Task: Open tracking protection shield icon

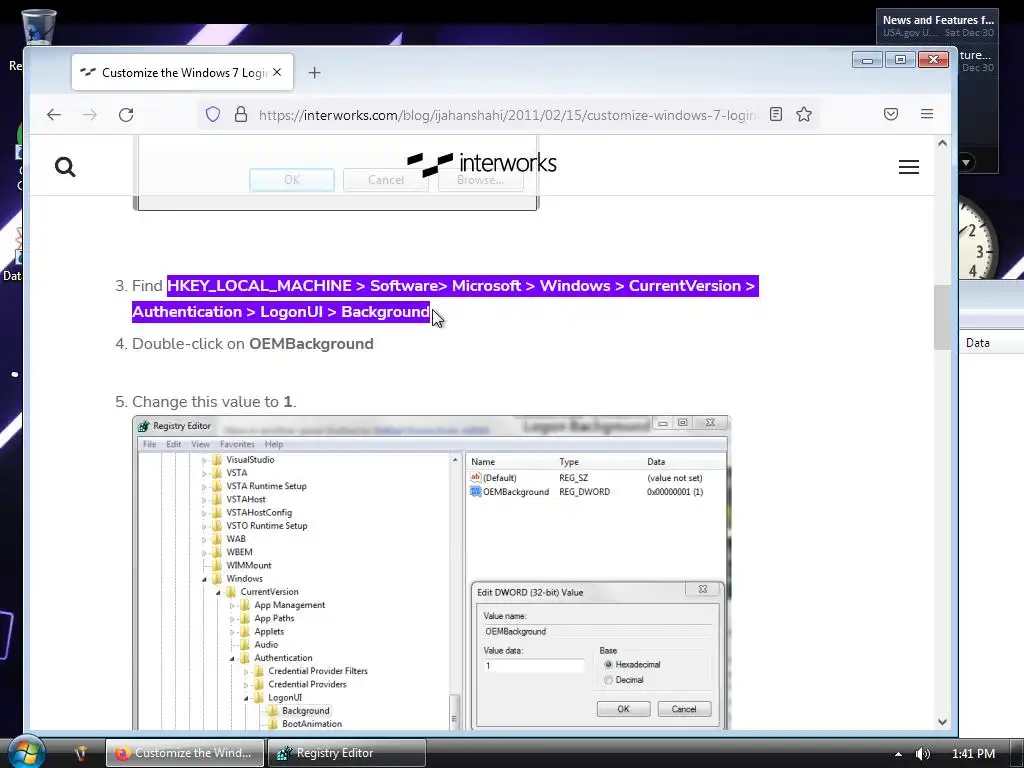Action: tap(213, 115)
